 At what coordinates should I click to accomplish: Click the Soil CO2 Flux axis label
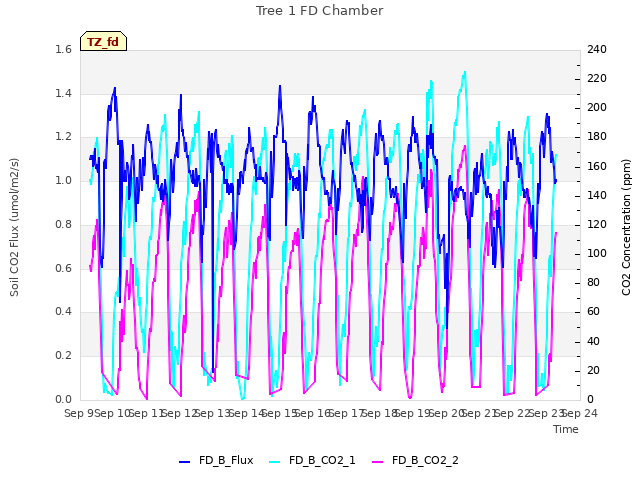[14, 227]
